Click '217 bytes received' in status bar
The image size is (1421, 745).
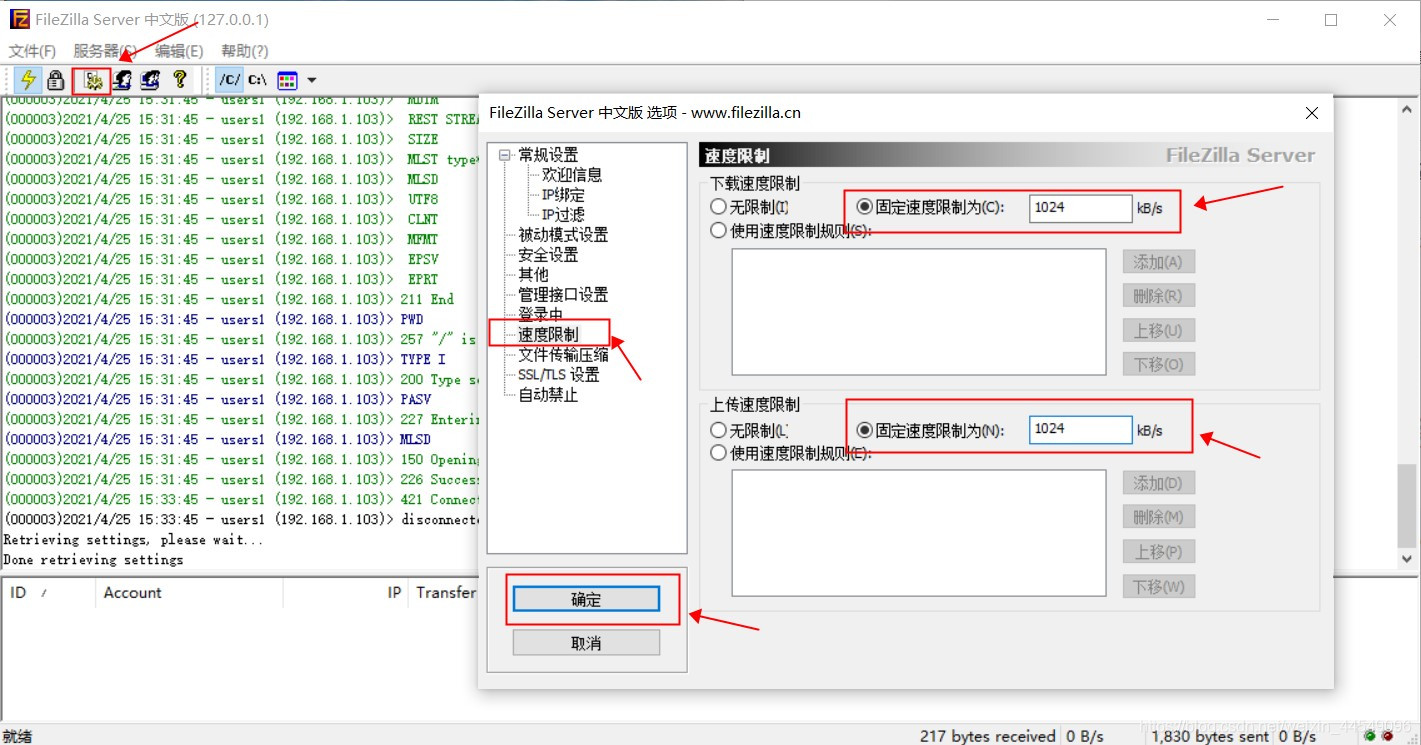(x=988, y=736)
